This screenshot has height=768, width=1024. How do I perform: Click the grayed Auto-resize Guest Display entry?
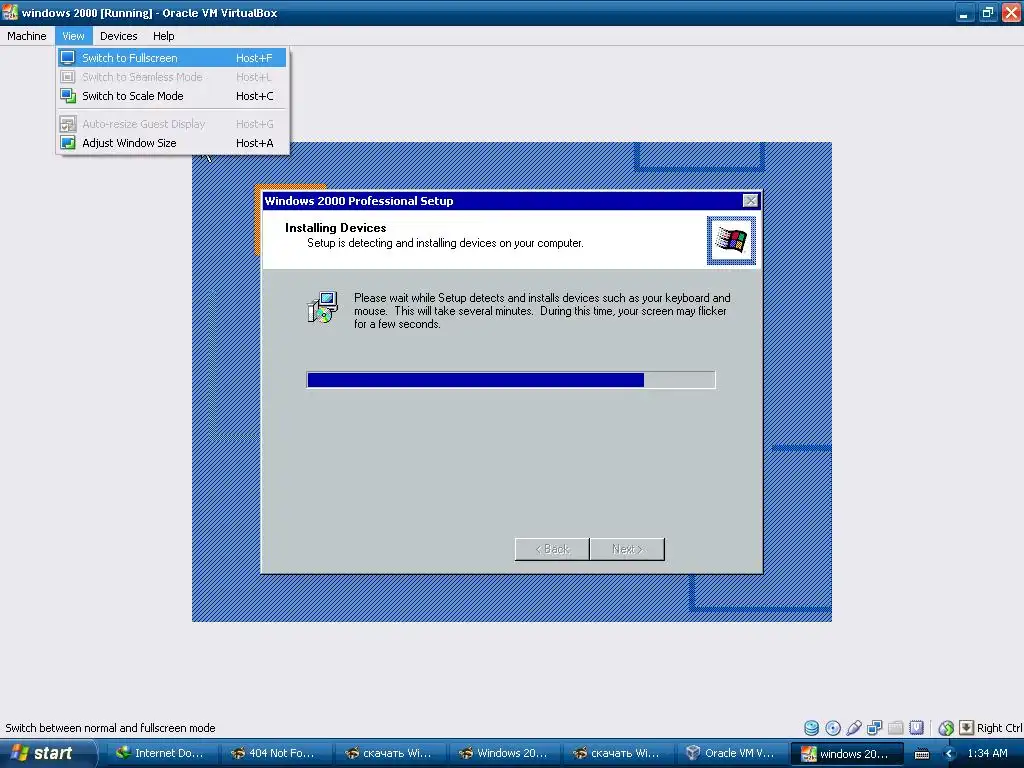tap(172, 124)
